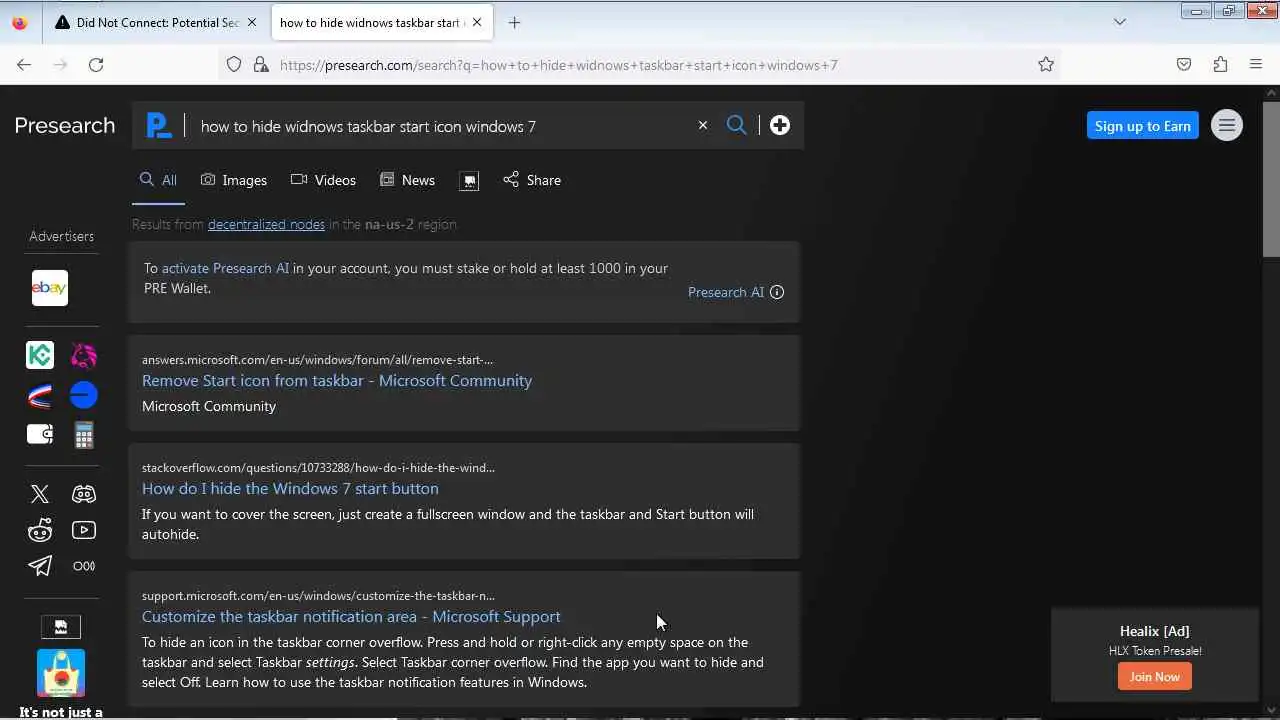This screenshot has height=720, width=1280.
Task: Open Remove Start icon from taskbar result
Action: point(337,380)
